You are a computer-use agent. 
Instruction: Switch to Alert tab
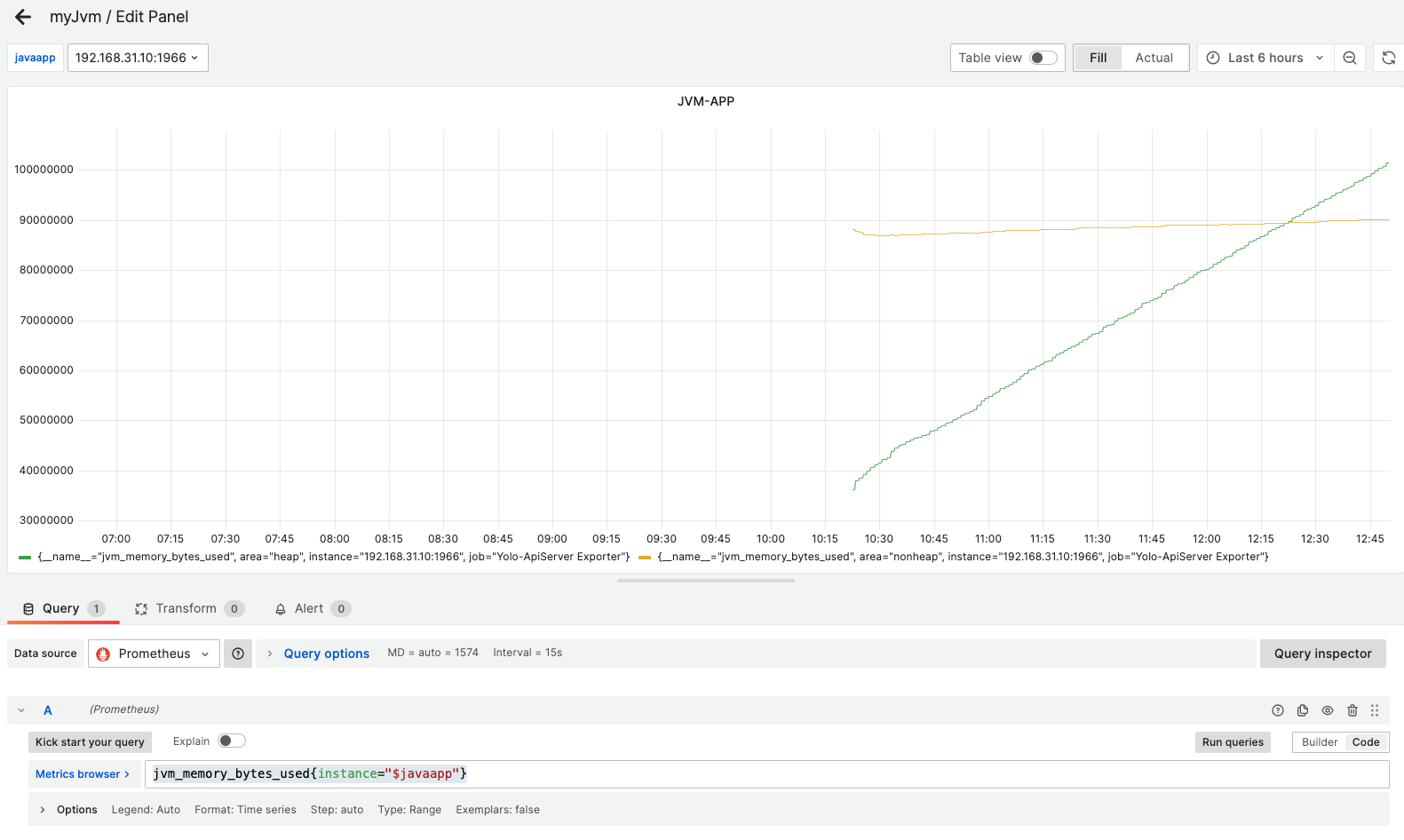313,609
